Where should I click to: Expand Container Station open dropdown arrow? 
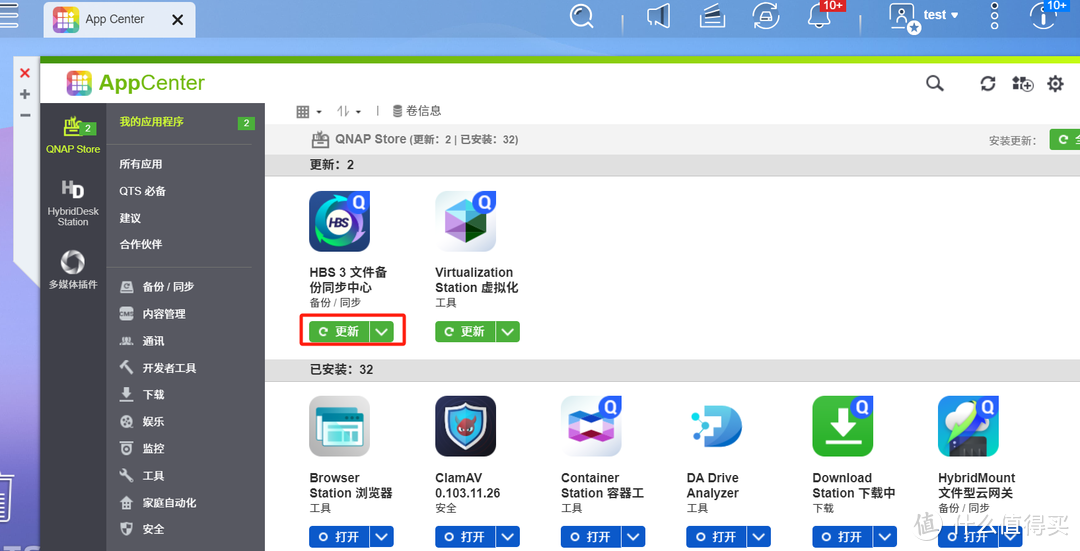[634, 537]
